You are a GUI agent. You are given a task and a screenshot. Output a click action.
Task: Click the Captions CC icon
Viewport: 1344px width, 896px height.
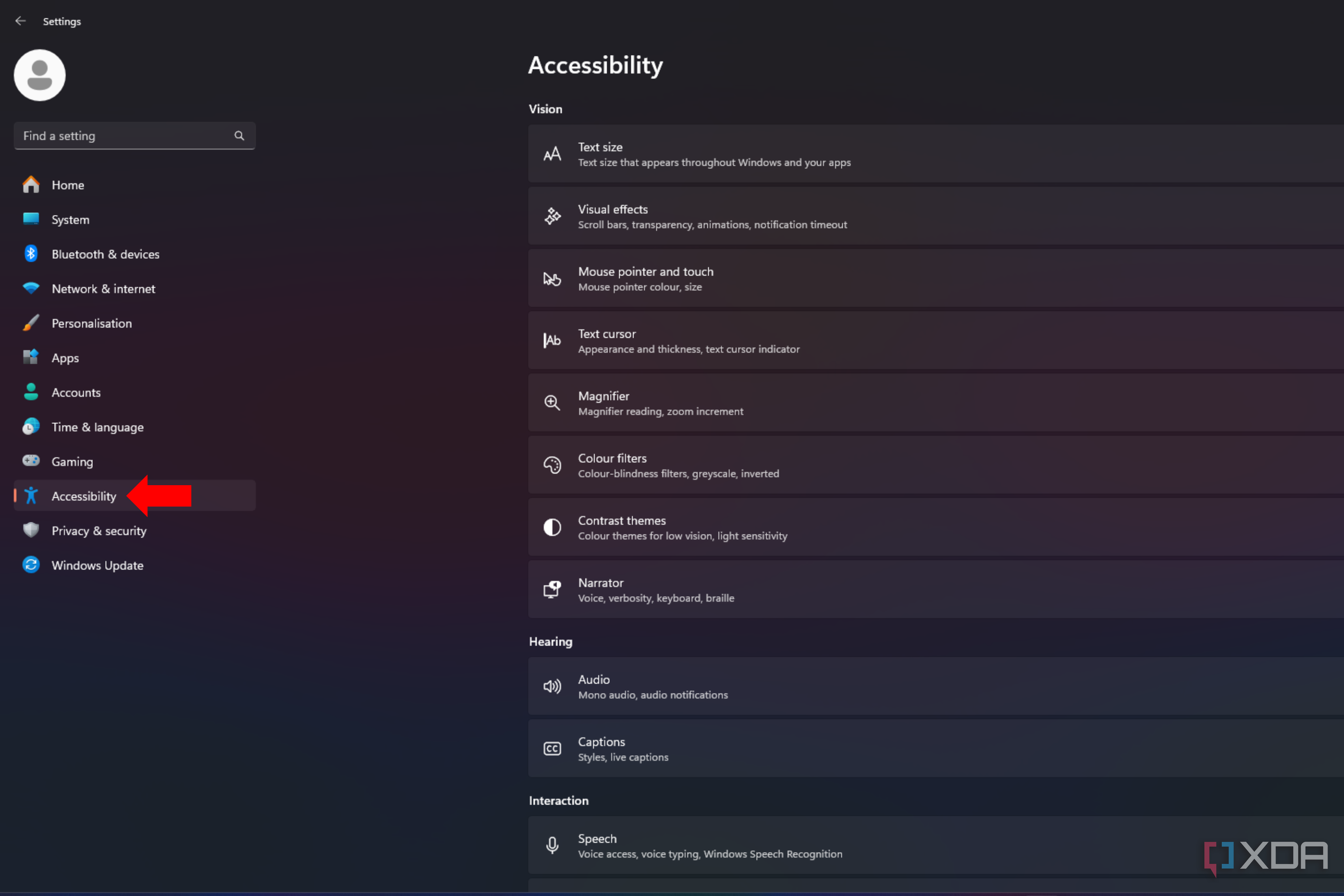(552, 748)
